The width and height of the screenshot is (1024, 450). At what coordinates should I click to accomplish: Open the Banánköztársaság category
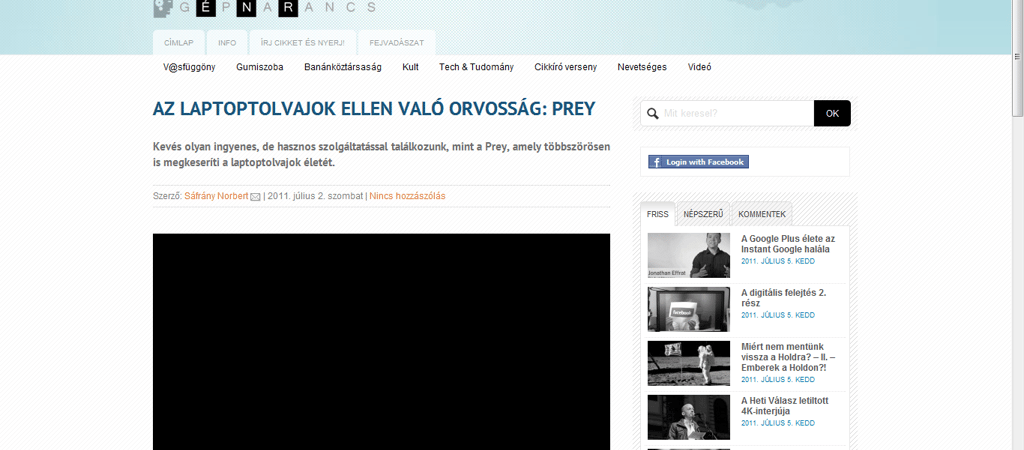[343, 67]
